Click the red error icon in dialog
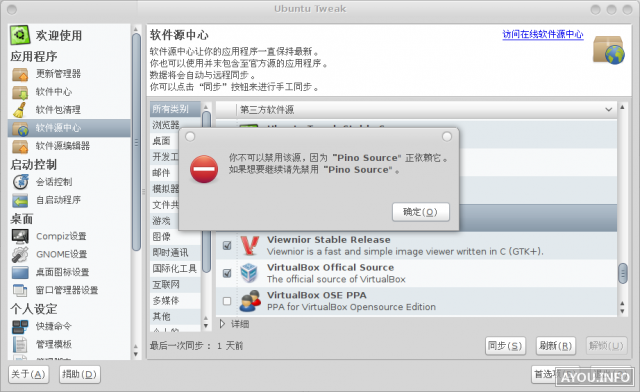 (204, 169)
